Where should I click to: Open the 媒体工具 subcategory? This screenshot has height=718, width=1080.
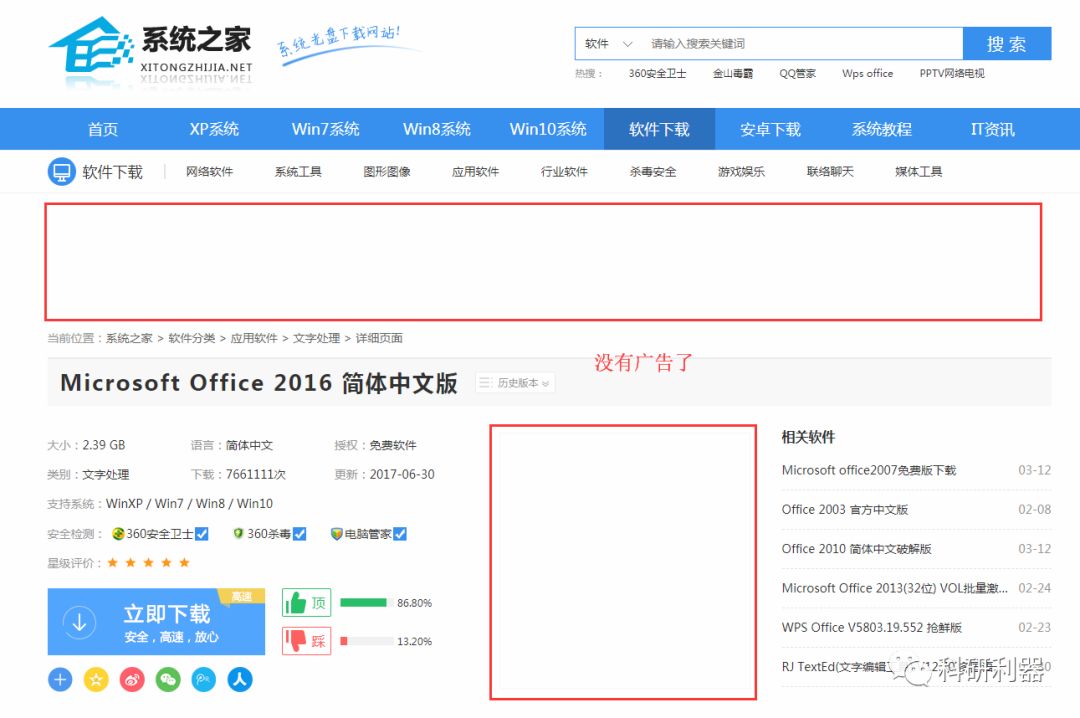coord(919,172)
